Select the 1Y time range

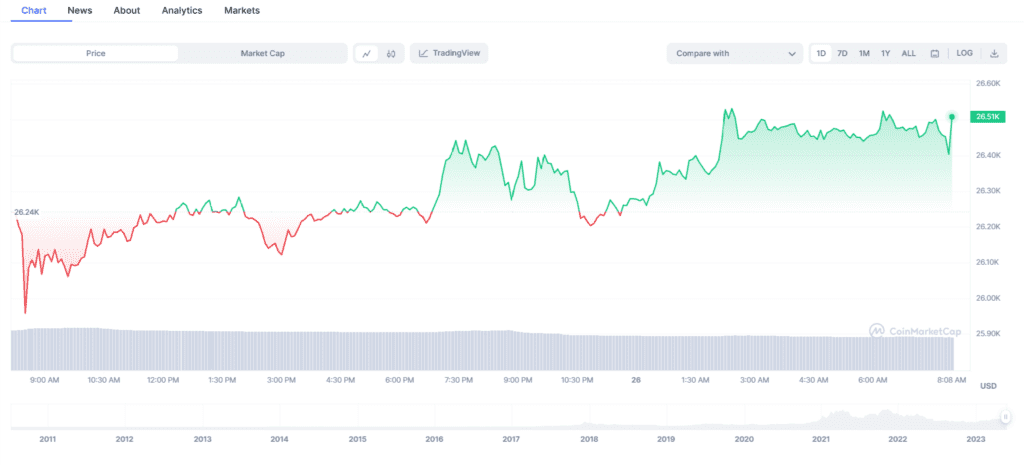(x=886, y=54)
